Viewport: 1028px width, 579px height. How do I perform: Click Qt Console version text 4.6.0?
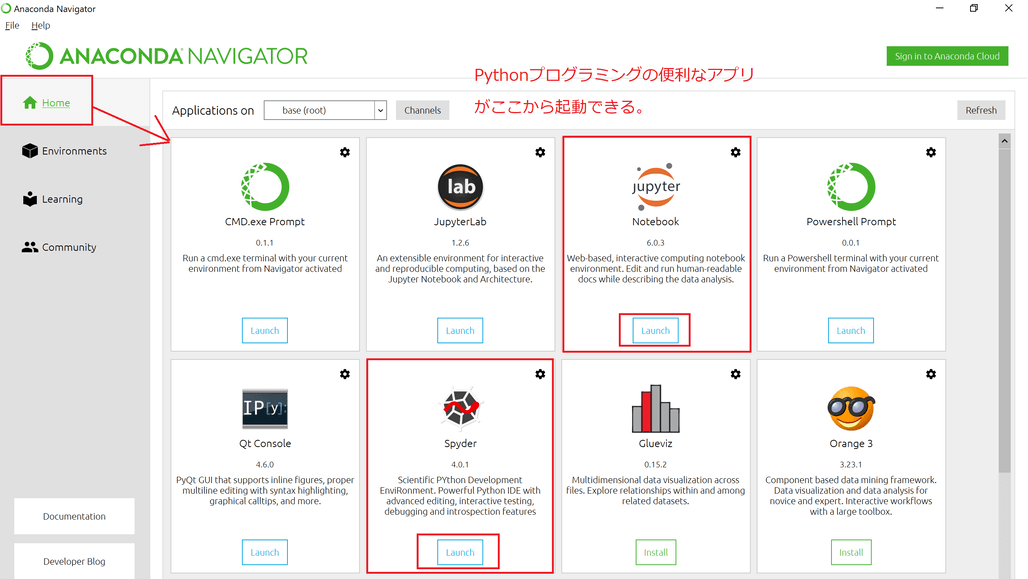pos(265,464)
